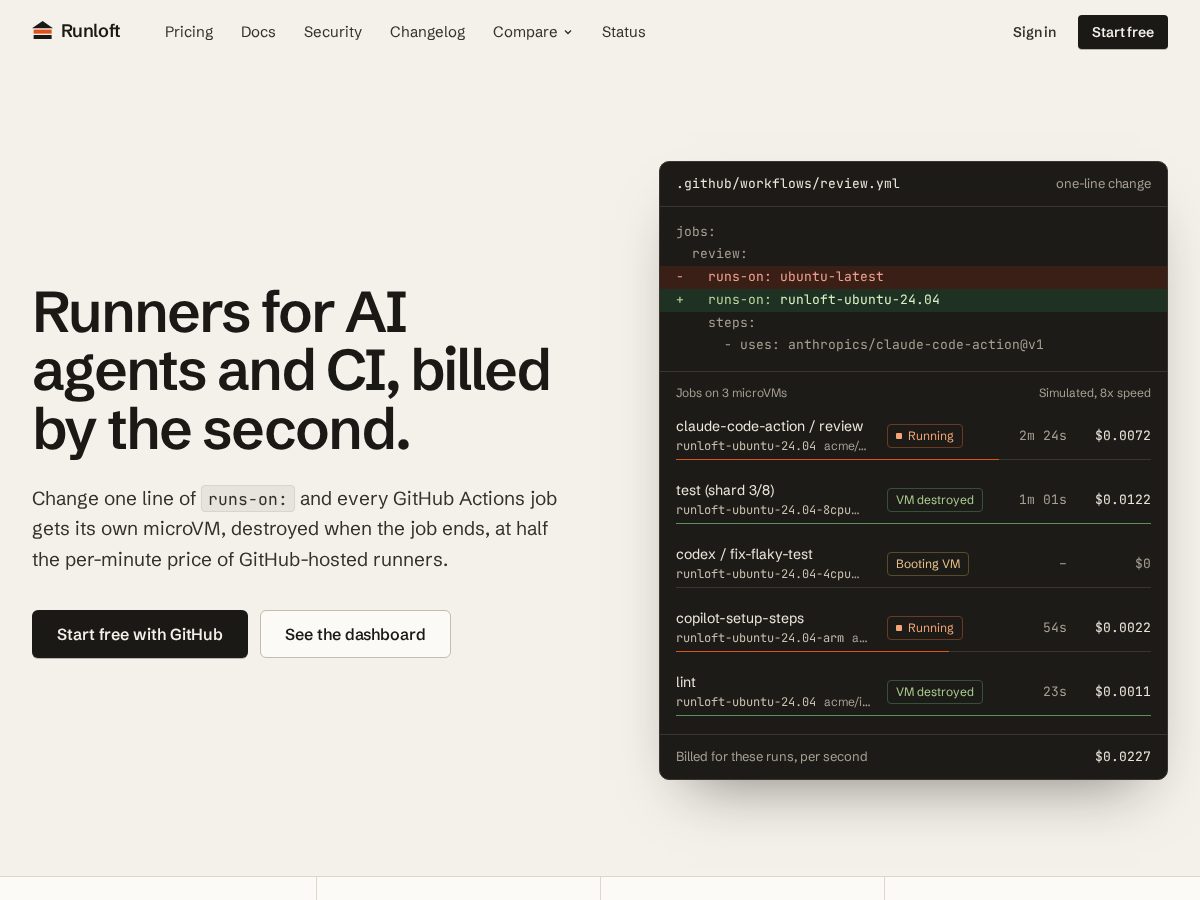Click Start free with GitHub

pyautogui.click(x=140, y=634)
